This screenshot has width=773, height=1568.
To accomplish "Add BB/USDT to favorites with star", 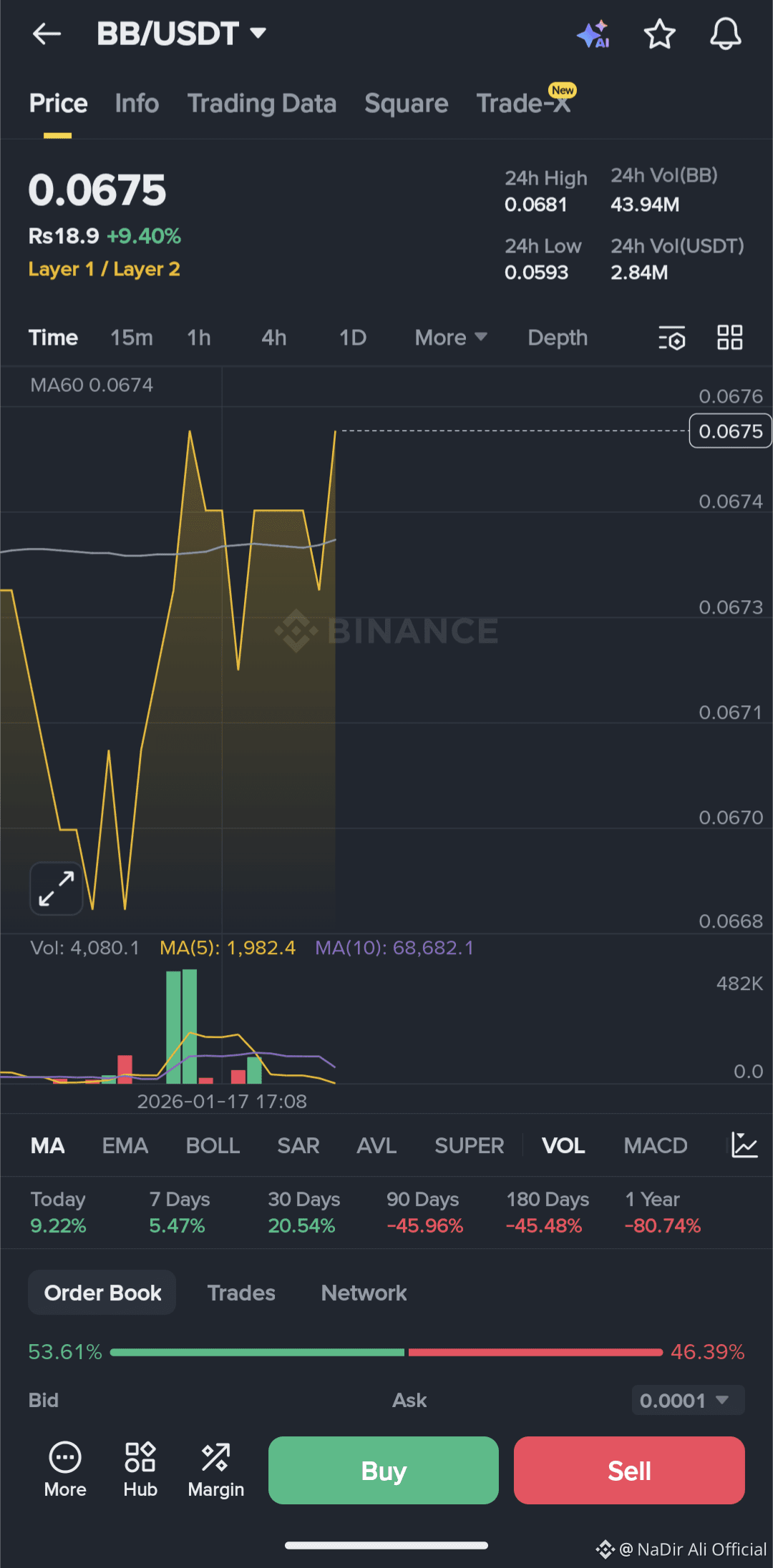I will pos(659,34).
